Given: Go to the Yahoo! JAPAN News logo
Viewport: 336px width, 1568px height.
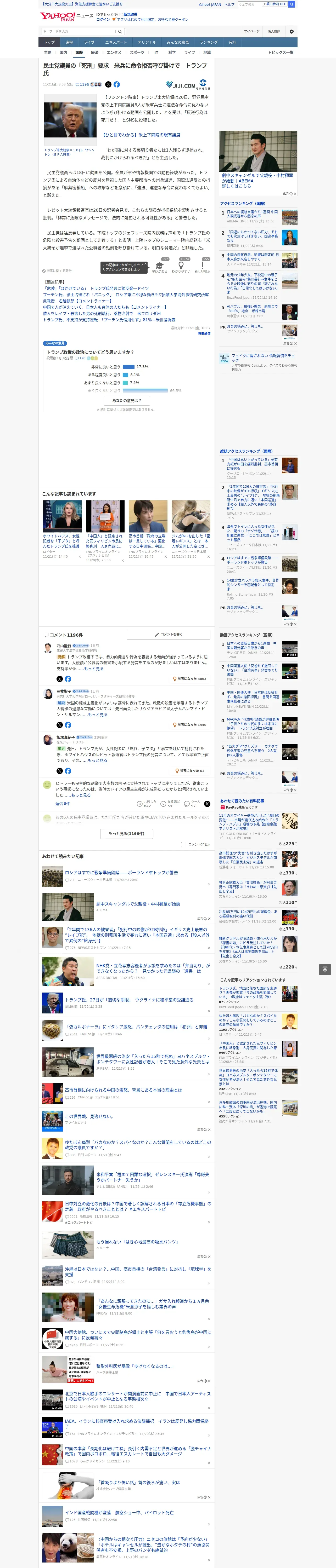Looking at the screenshot, I should coord(66,16).
